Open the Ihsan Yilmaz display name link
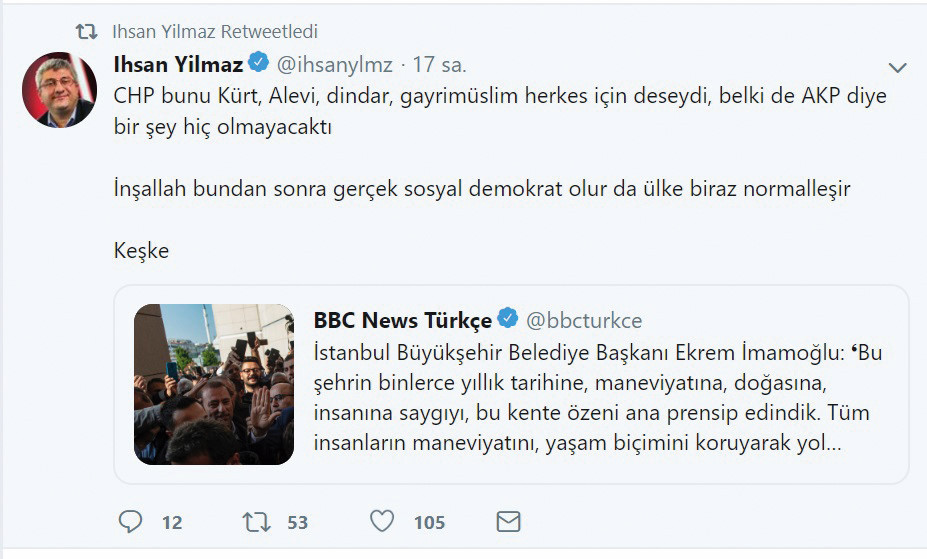Image resolution: width=927 pixels, height=559 pixels. click(179, 64)
